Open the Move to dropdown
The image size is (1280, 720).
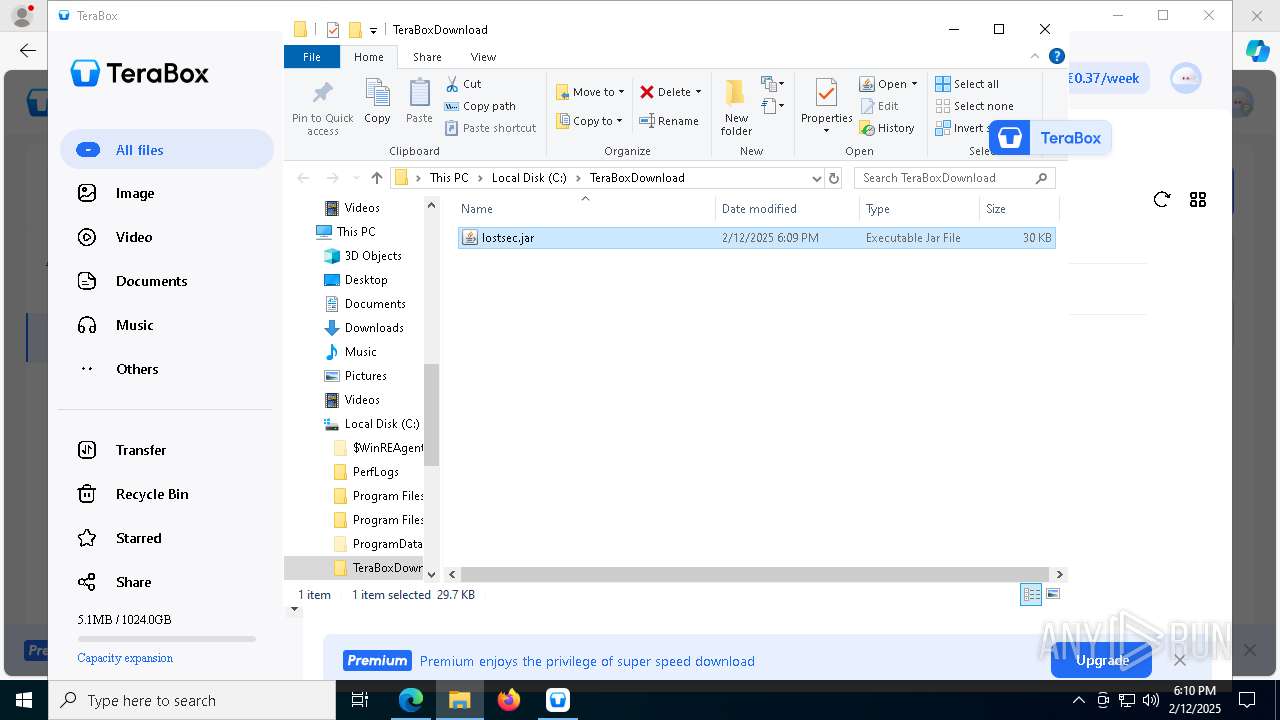[x=590, y=92]
